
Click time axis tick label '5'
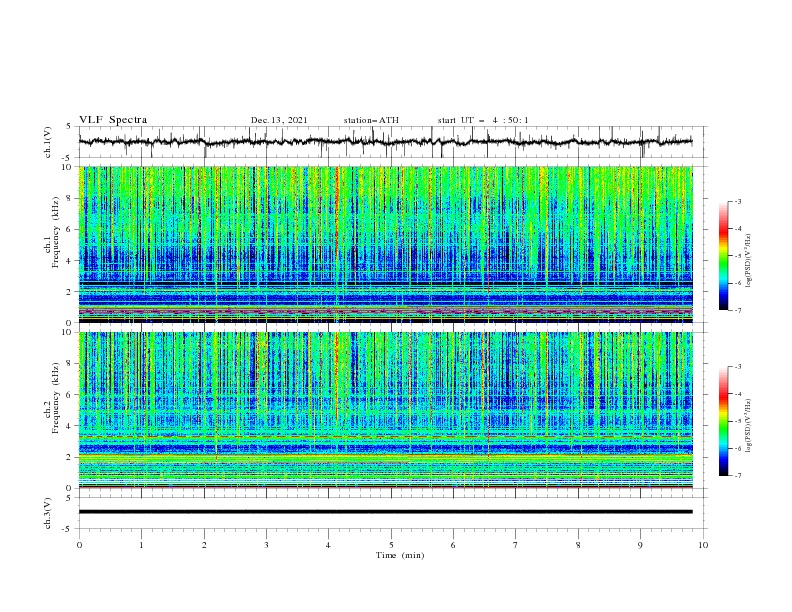[x=391, y=545]
